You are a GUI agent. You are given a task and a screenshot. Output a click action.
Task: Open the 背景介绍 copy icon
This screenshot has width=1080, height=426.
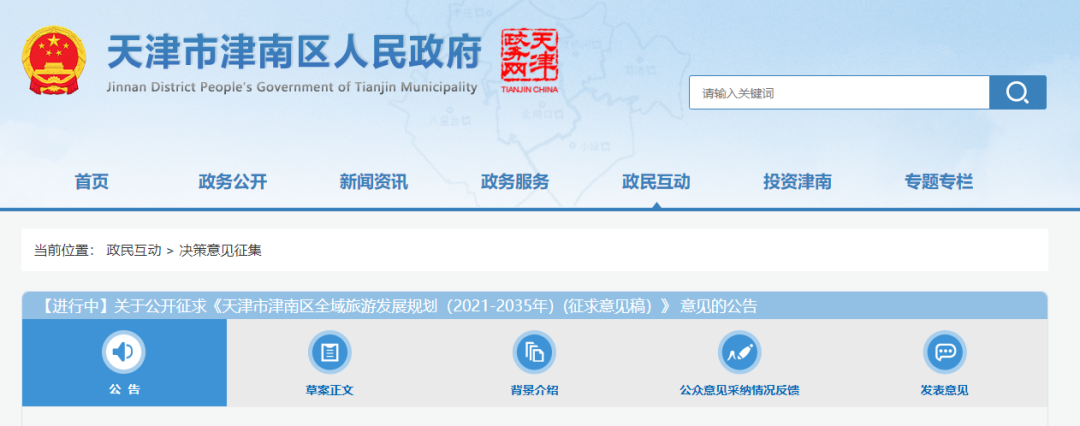point(534,353)
